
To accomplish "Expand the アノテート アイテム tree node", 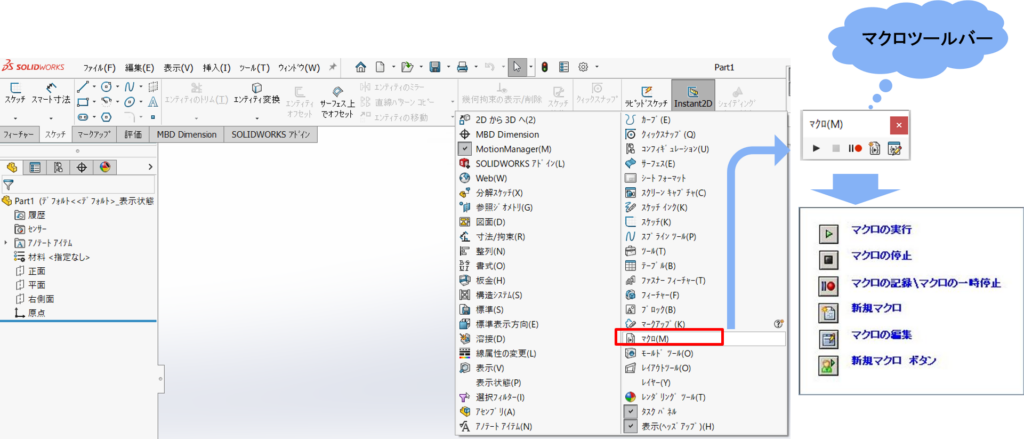I will pos(5,243).
